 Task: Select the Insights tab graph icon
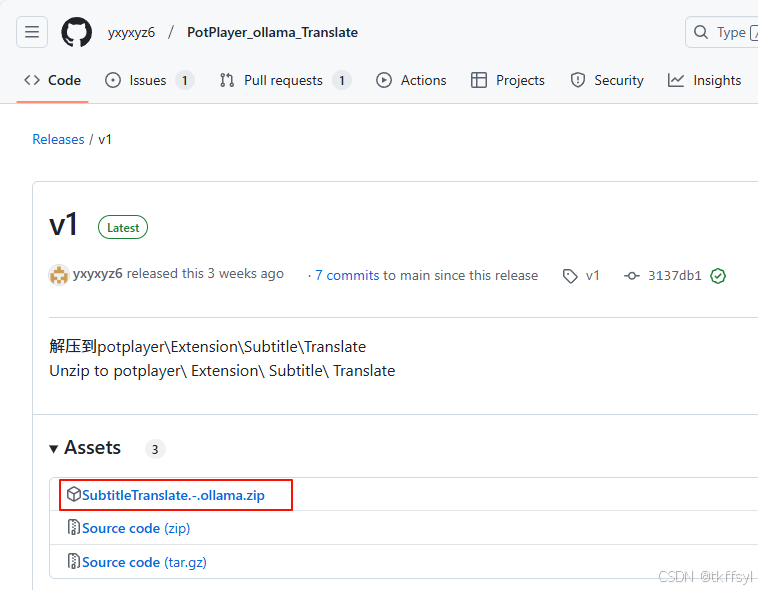pos(676,80)
